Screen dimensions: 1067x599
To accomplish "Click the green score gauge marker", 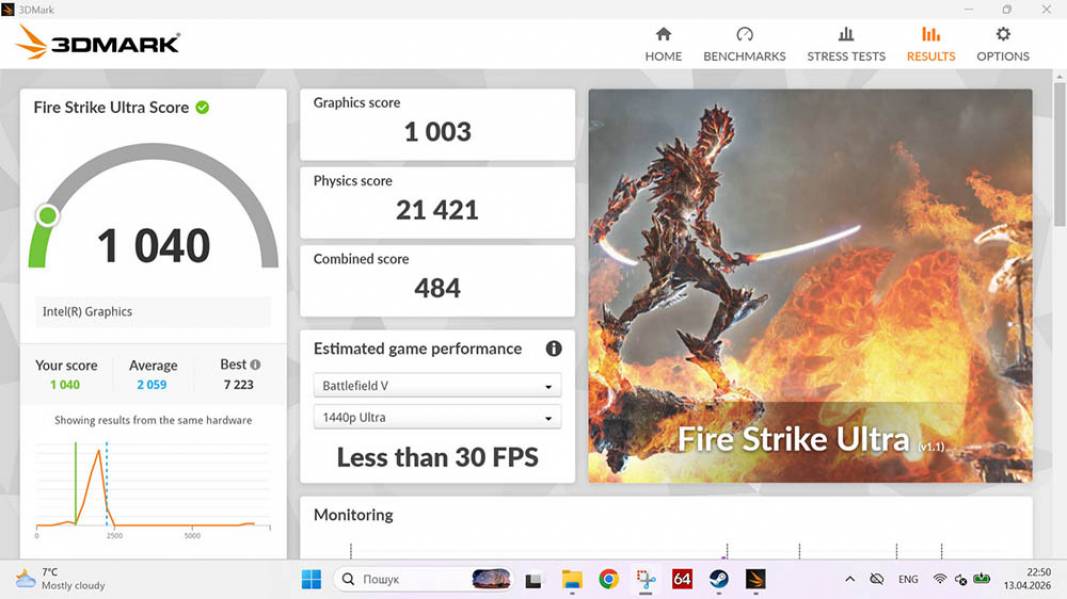I will 48,216.
